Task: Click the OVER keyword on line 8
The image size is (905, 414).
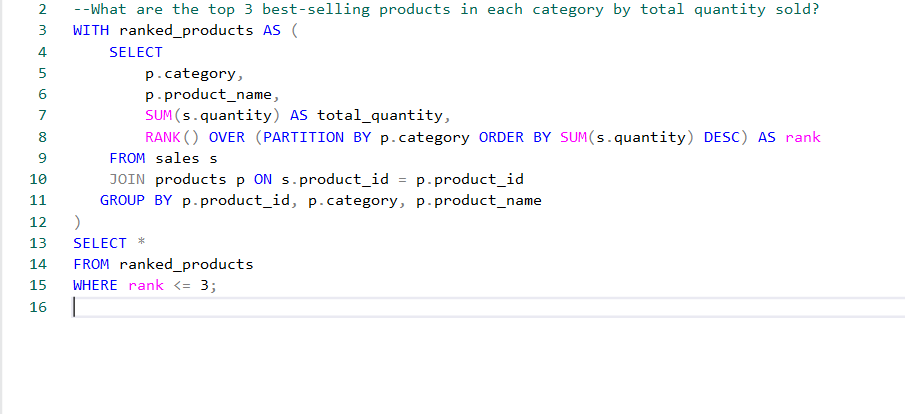Action: tap(226, 137)
